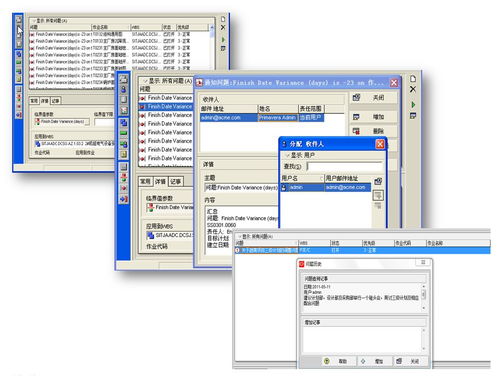
Task: Switch to the 详情 tab in the middle window
Action: pyautogui.click(x=160, y=181)
